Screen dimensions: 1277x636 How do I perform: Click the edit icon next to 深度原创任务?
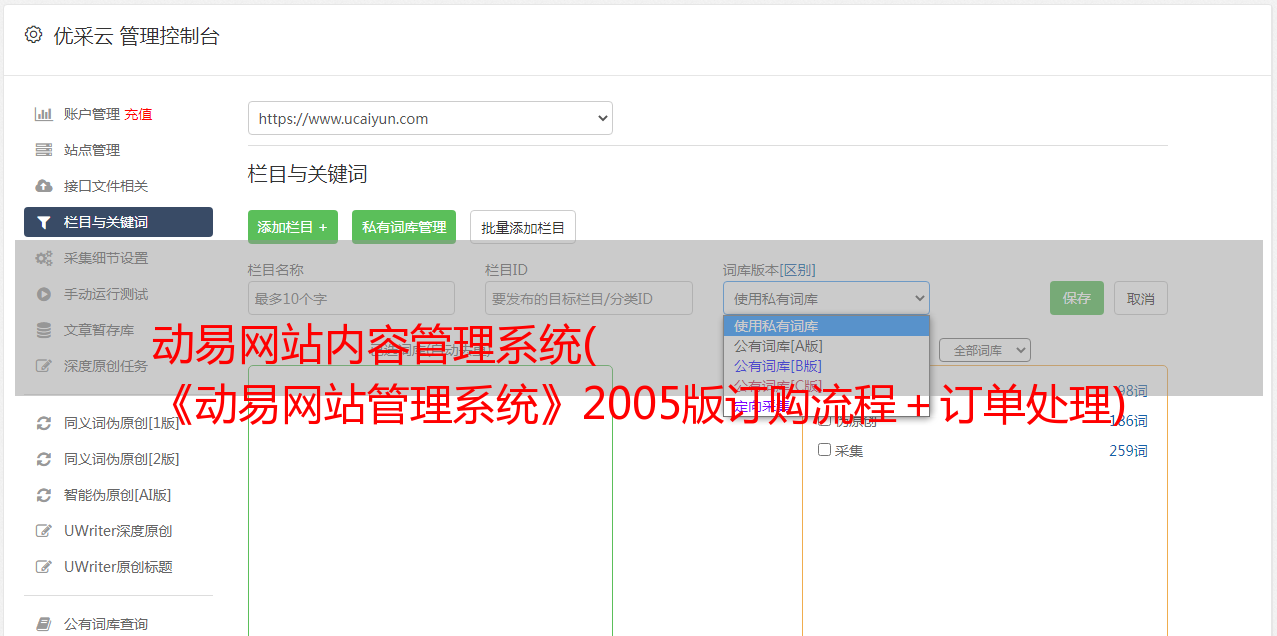(x=43, y=366)
